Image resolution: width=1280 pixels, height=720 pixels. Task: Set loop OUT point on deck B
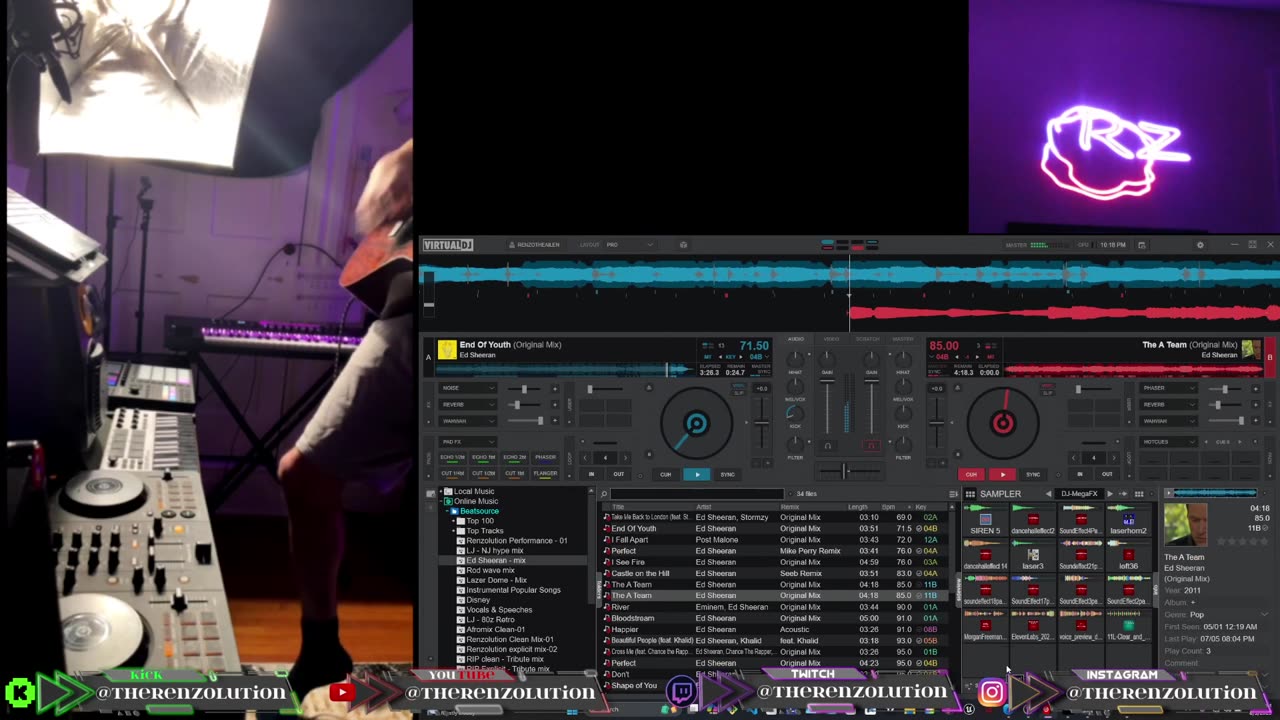1107,474
